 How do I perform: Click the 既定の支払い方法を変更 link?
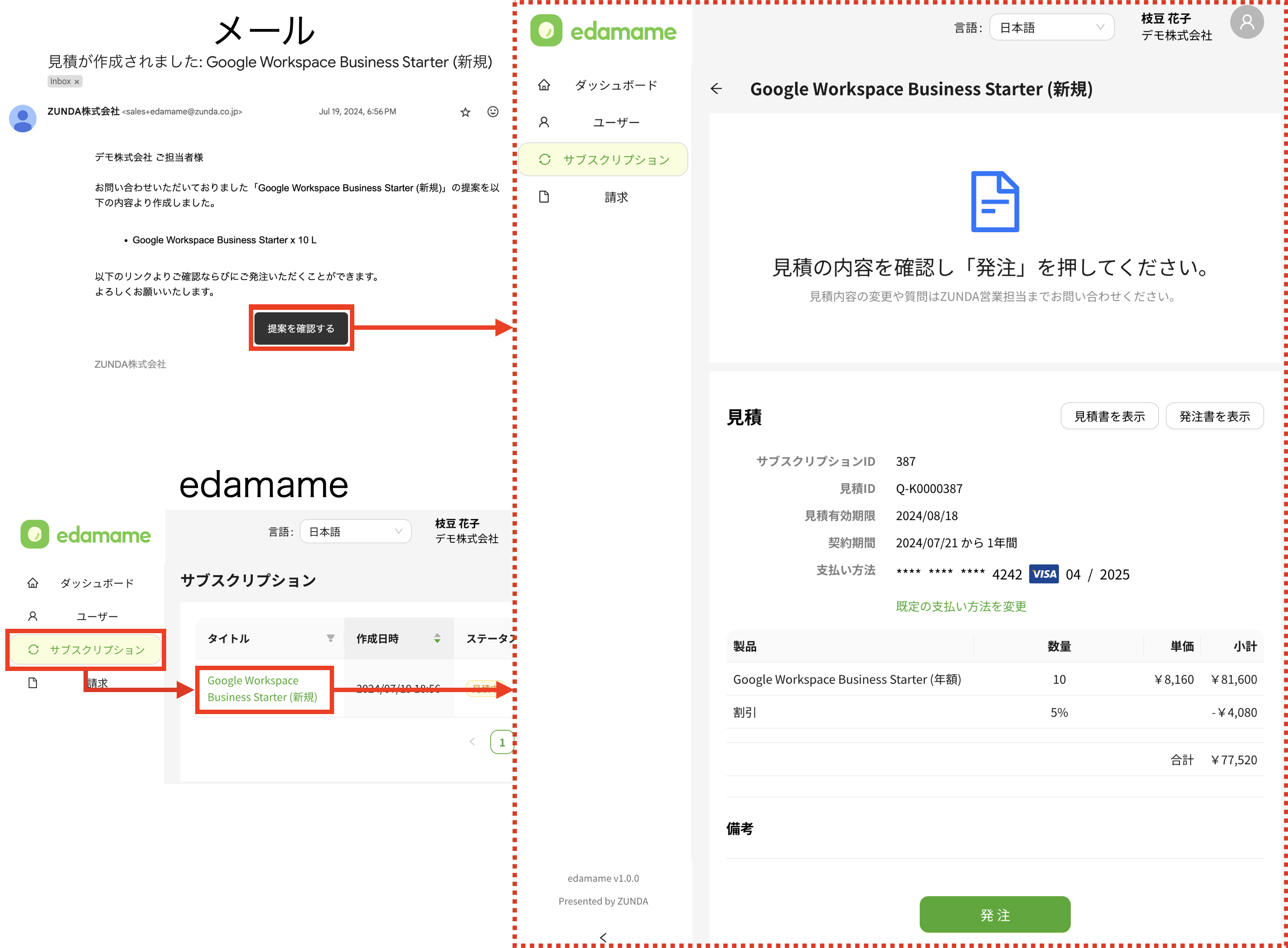[x=961, y=606]
